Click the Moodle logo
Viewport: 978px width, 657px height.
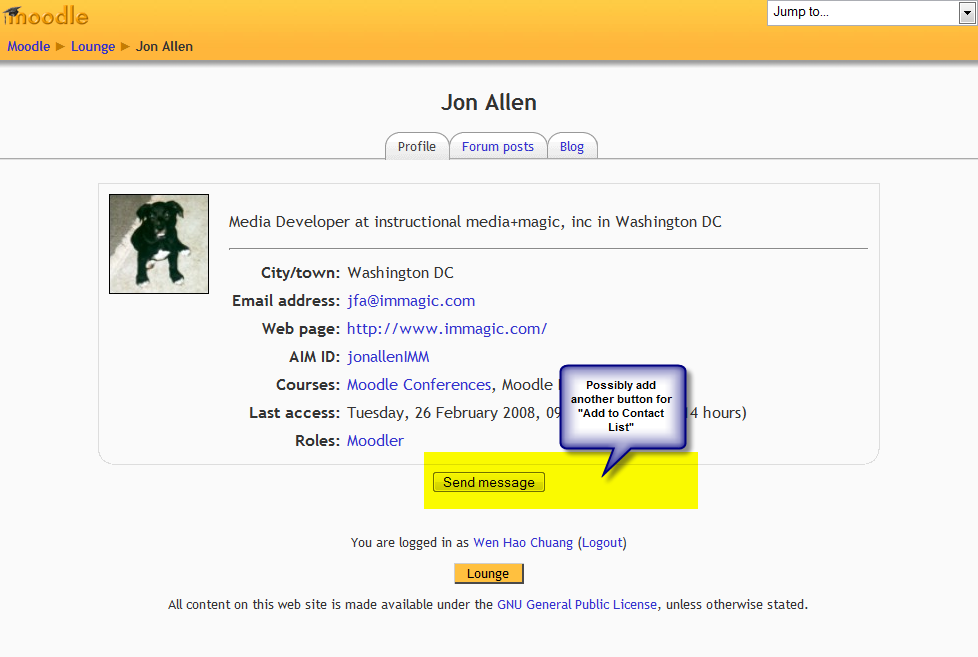pyautogui.click(x=46, y=16)
